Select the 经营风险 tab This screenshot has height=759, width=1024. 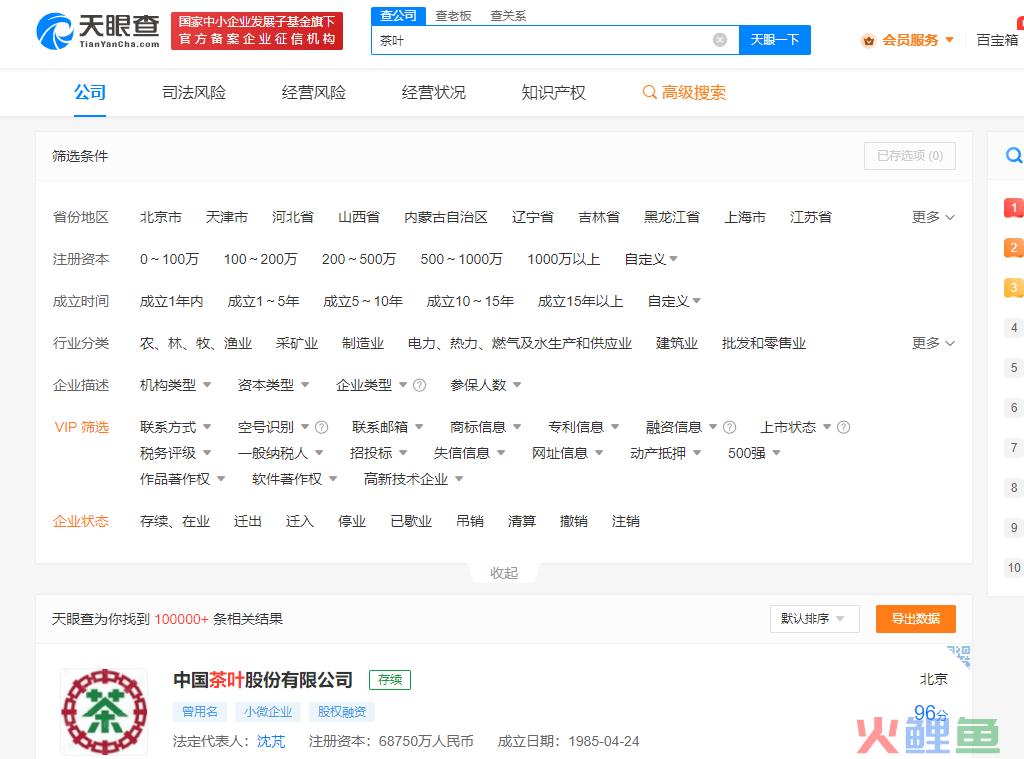click(313, 92)
